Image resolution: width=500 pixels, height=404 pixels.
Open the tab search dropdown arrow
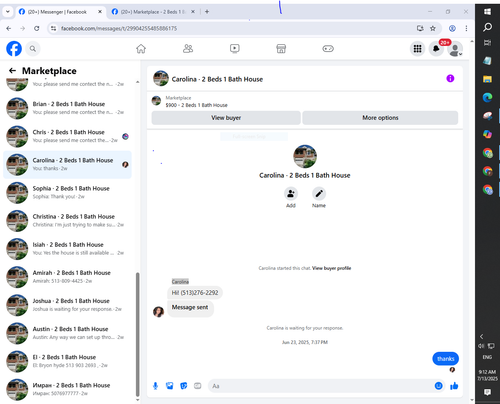tap(7, 12)
